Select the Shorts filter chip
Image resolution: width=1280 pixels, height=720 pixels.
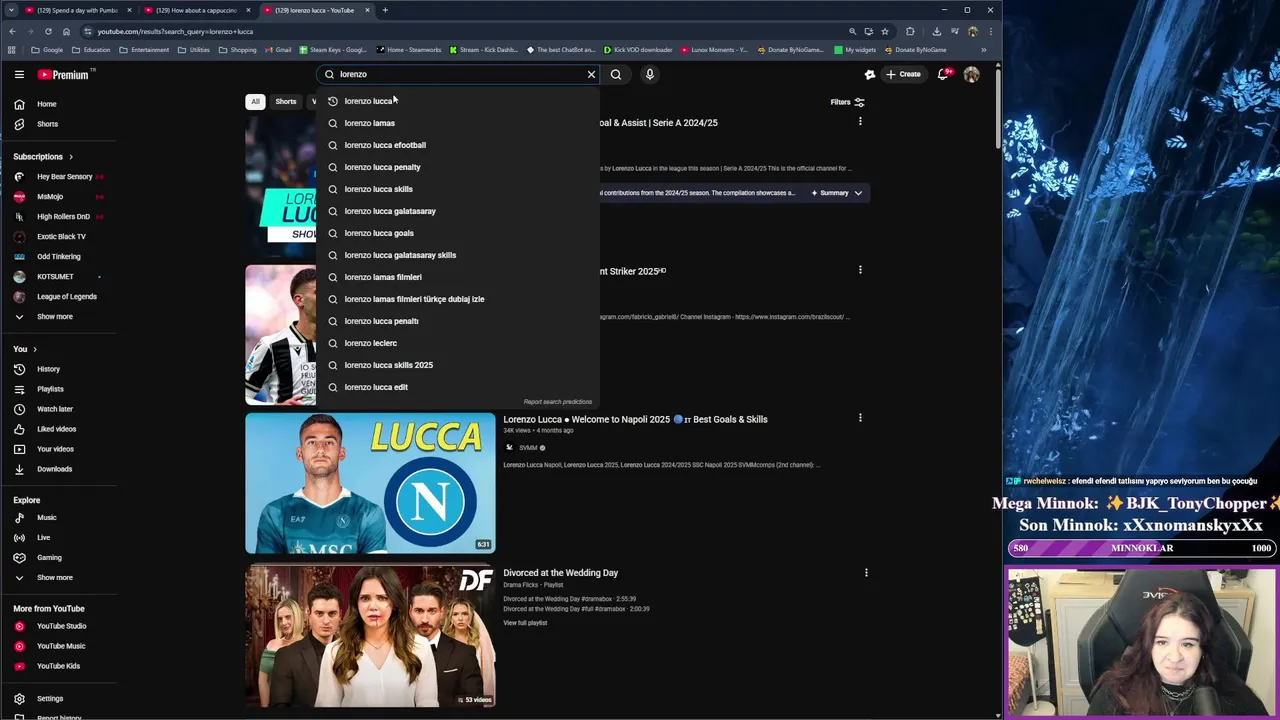click(x=286, y=102)
